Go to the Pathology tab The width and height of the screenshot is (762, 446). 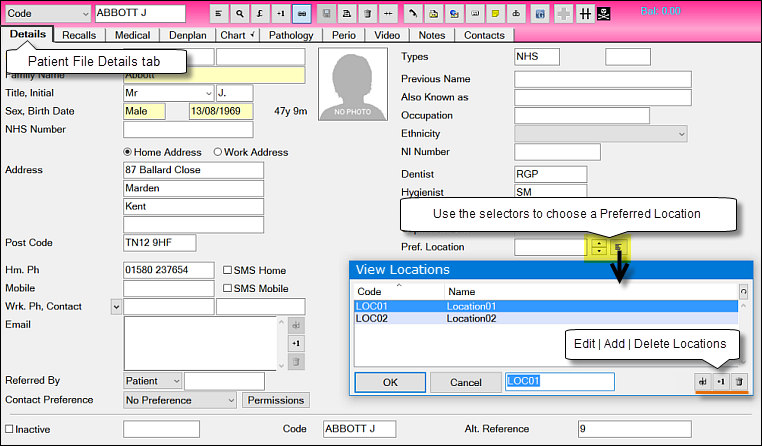291,35
